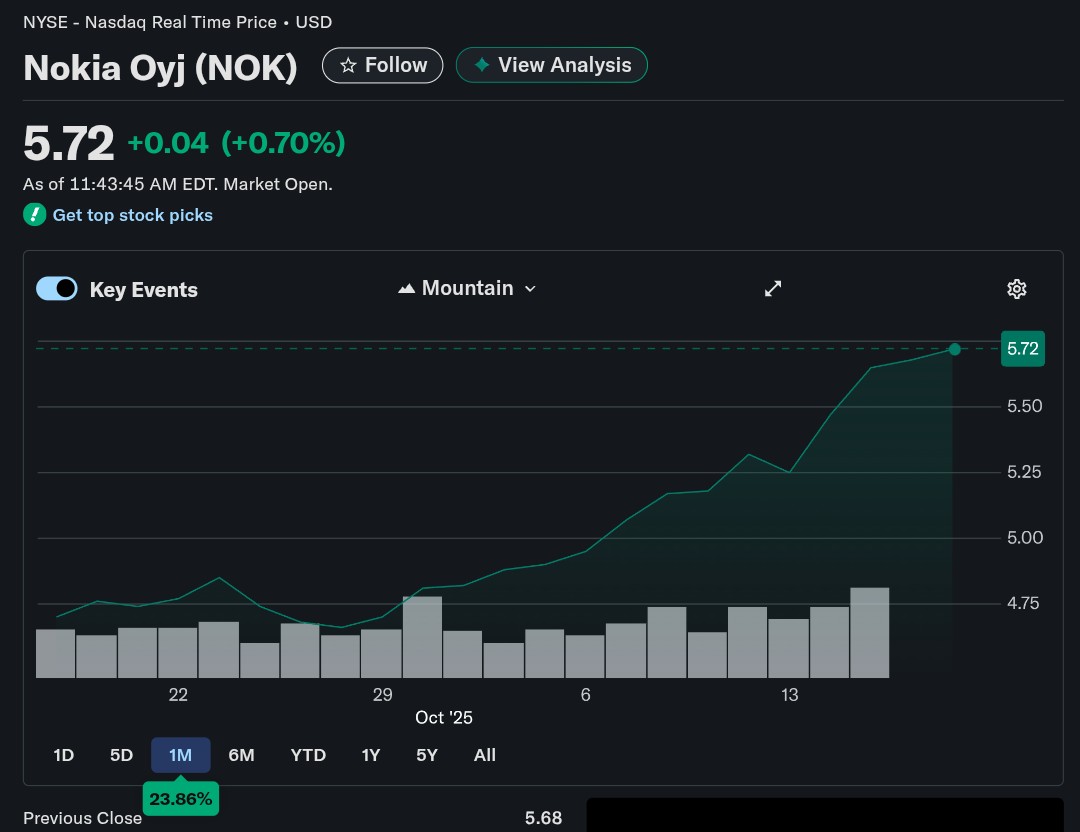Screen dimensions: 1080x832
Task: Click the Previous Close label
Action: click(x=83, y=818)
